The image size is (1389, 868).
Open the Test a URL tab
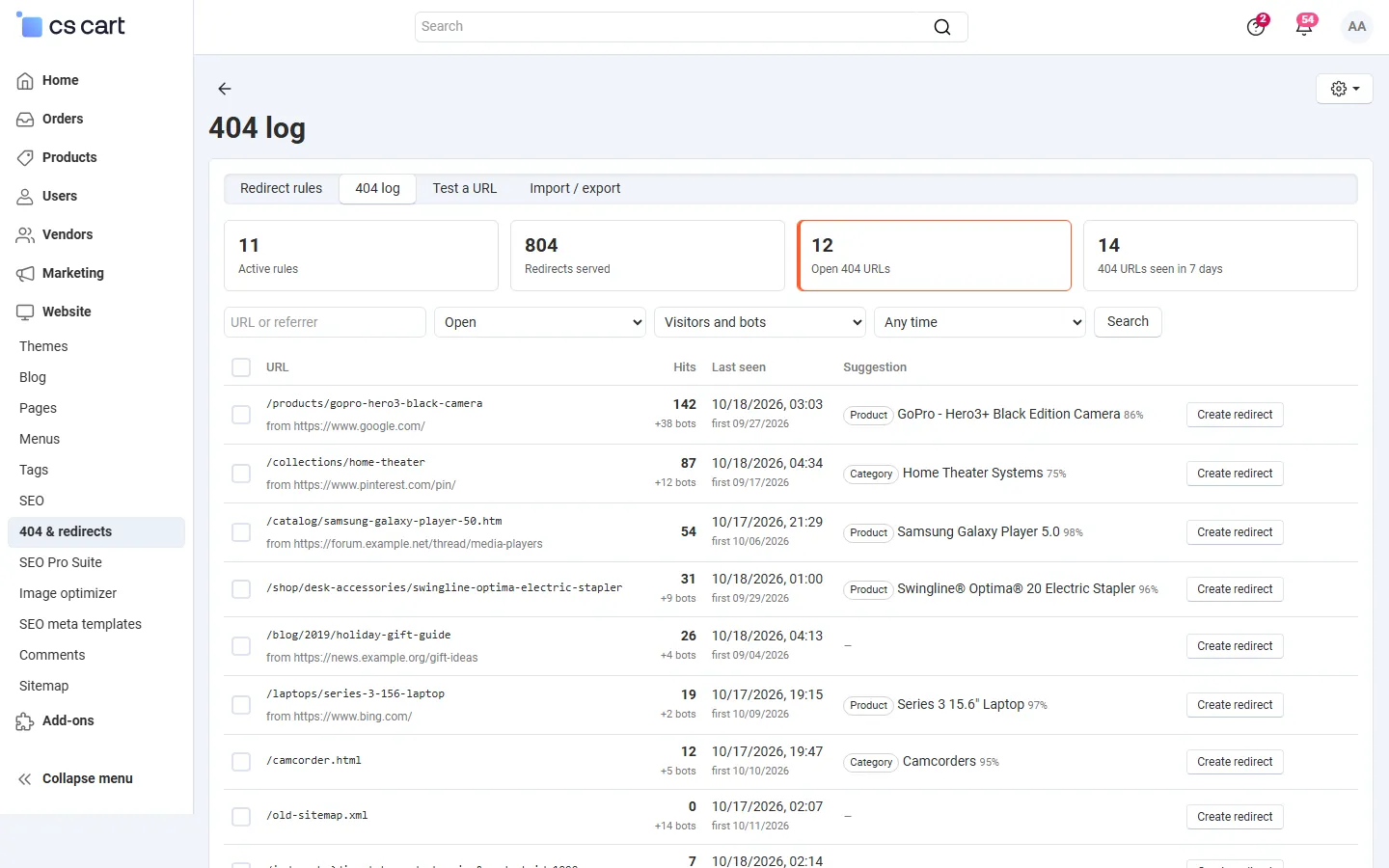[465, 189]
